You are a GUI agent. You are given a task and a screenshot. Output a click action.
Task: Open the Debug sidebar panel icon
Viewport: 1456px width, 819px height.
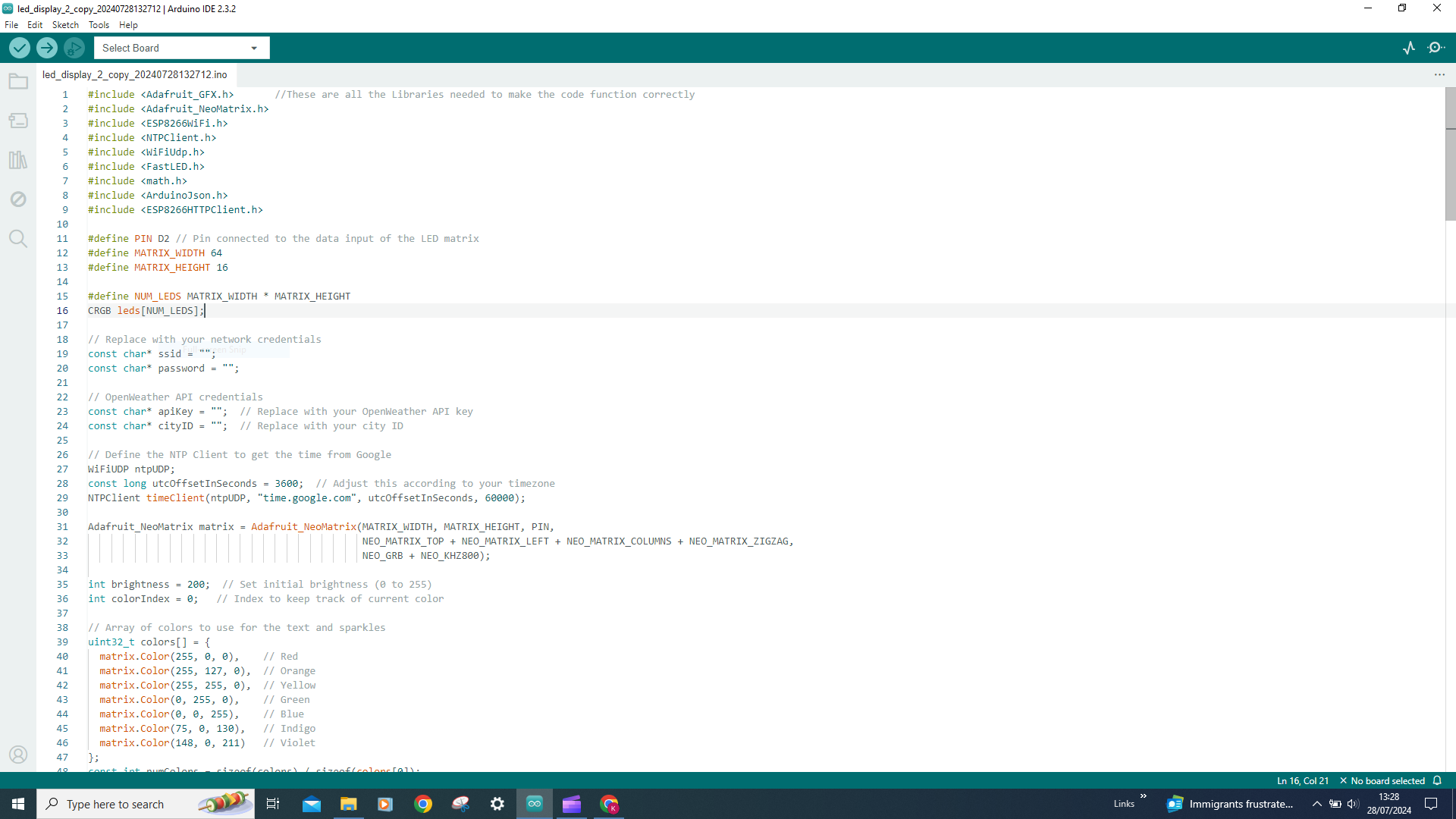click(x=18, y=199)
